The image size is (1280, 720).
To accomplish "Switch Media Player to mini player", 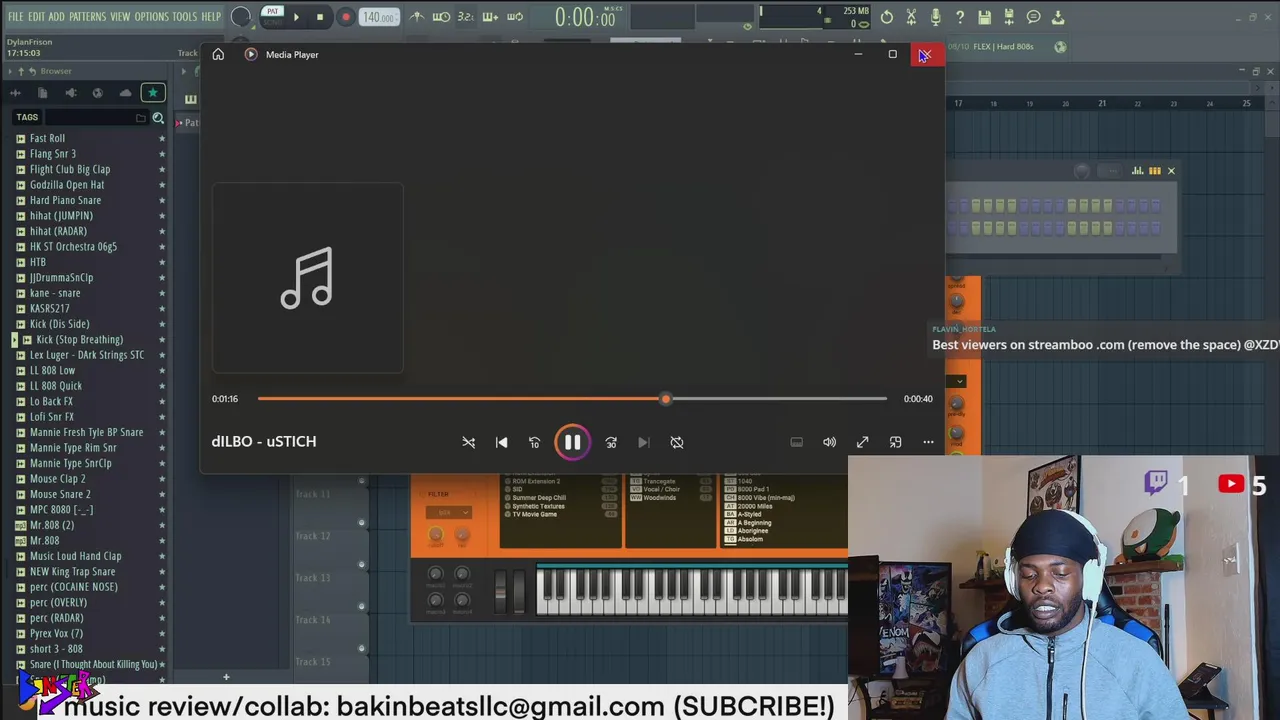I will (x=895, y=442).
